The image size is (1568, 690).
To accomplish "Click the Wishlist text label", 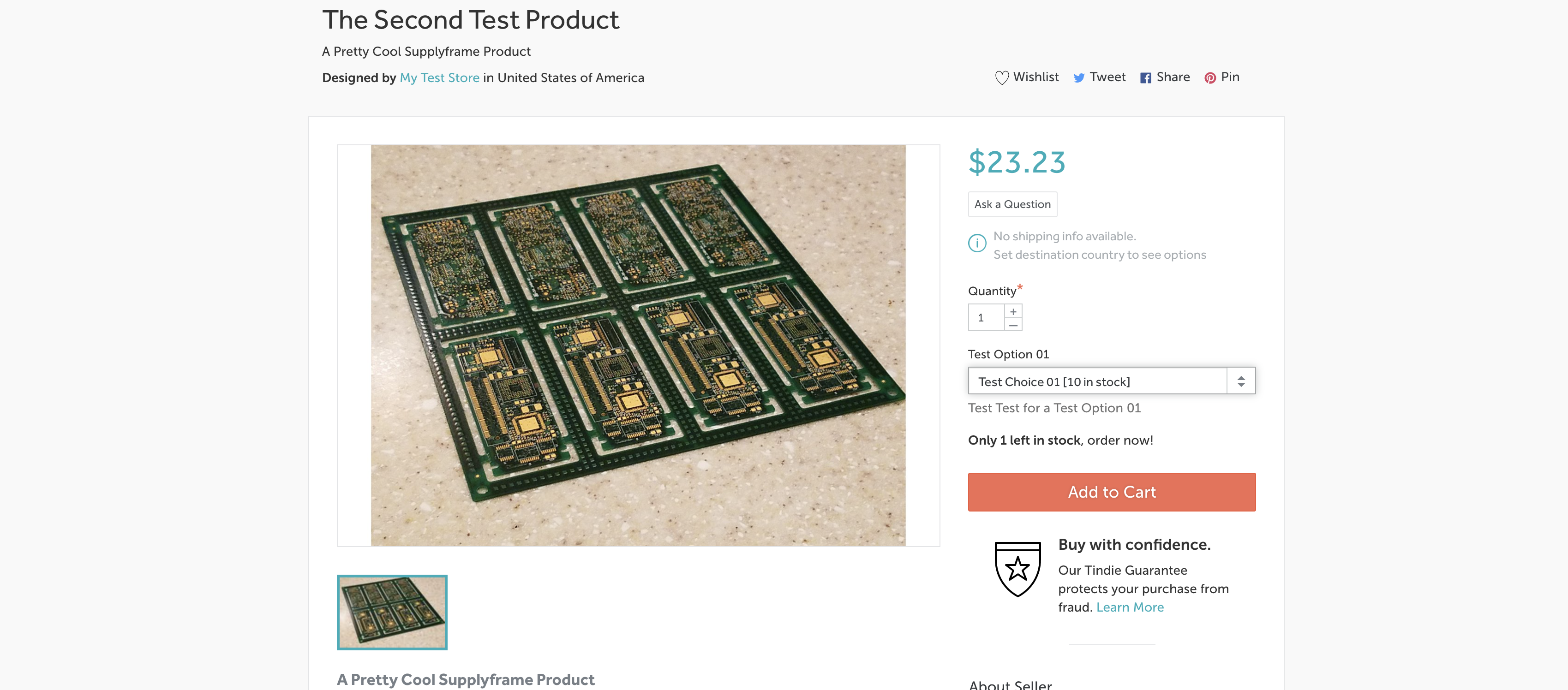I will [x=1035, y=77].
